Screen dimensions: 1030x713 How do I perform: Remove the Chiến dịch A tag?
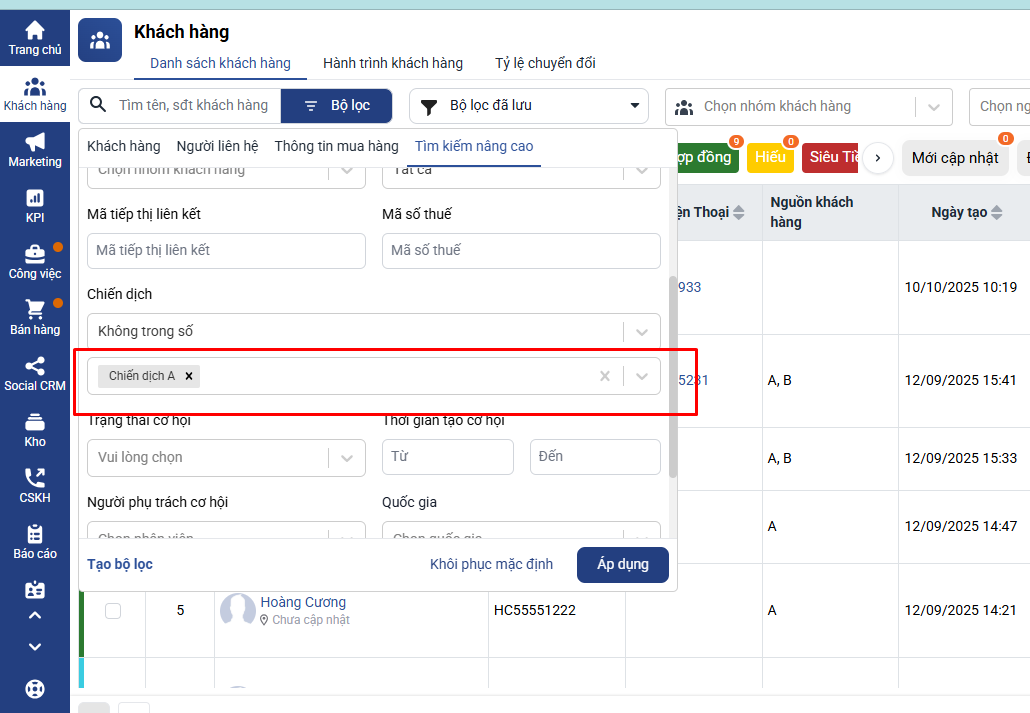[188, 376]
